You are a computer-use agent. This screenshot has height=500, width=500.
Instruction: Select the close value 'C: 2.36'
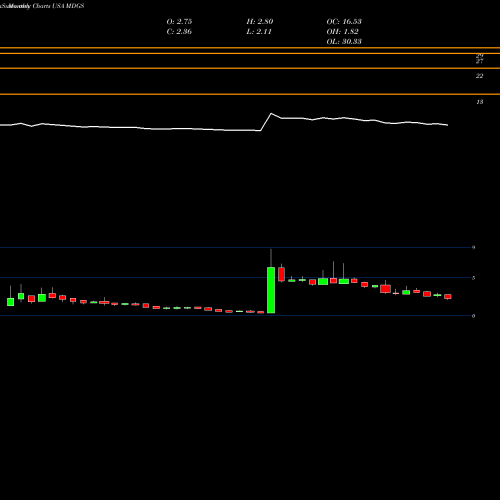[x=179, y=31]
